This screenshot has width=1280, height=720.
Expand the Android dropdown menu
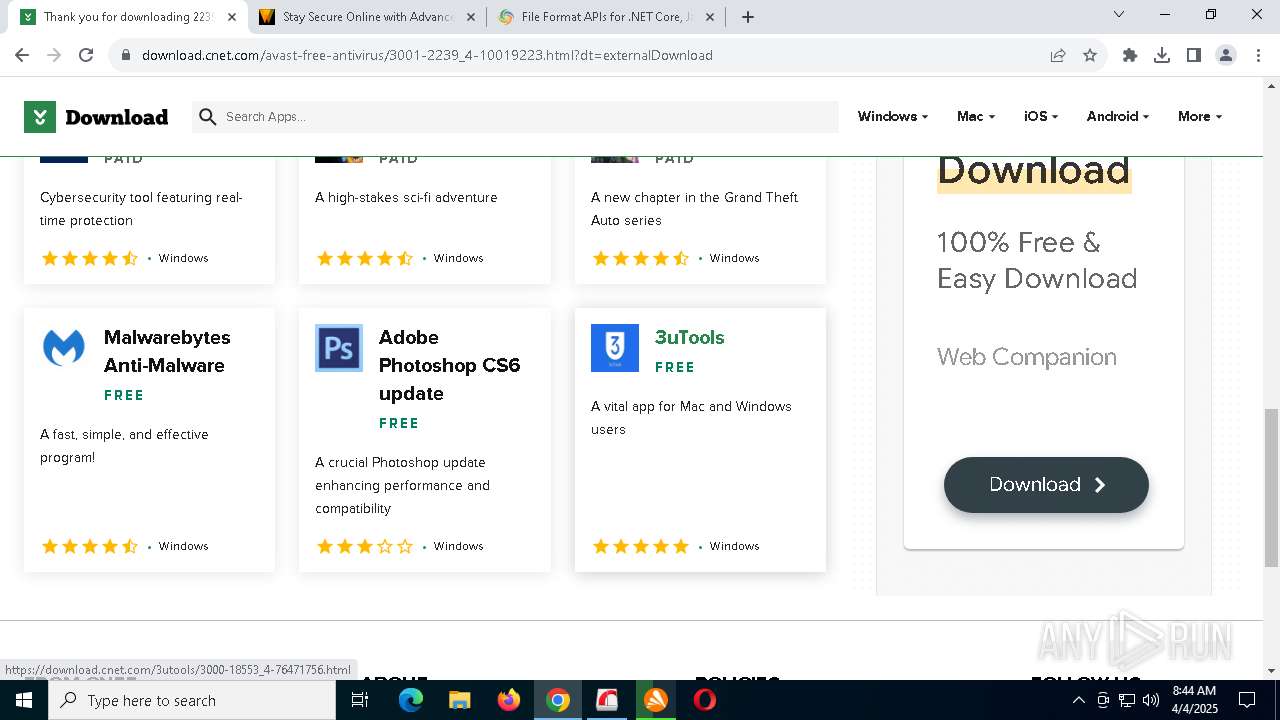tap(1118, 117)
